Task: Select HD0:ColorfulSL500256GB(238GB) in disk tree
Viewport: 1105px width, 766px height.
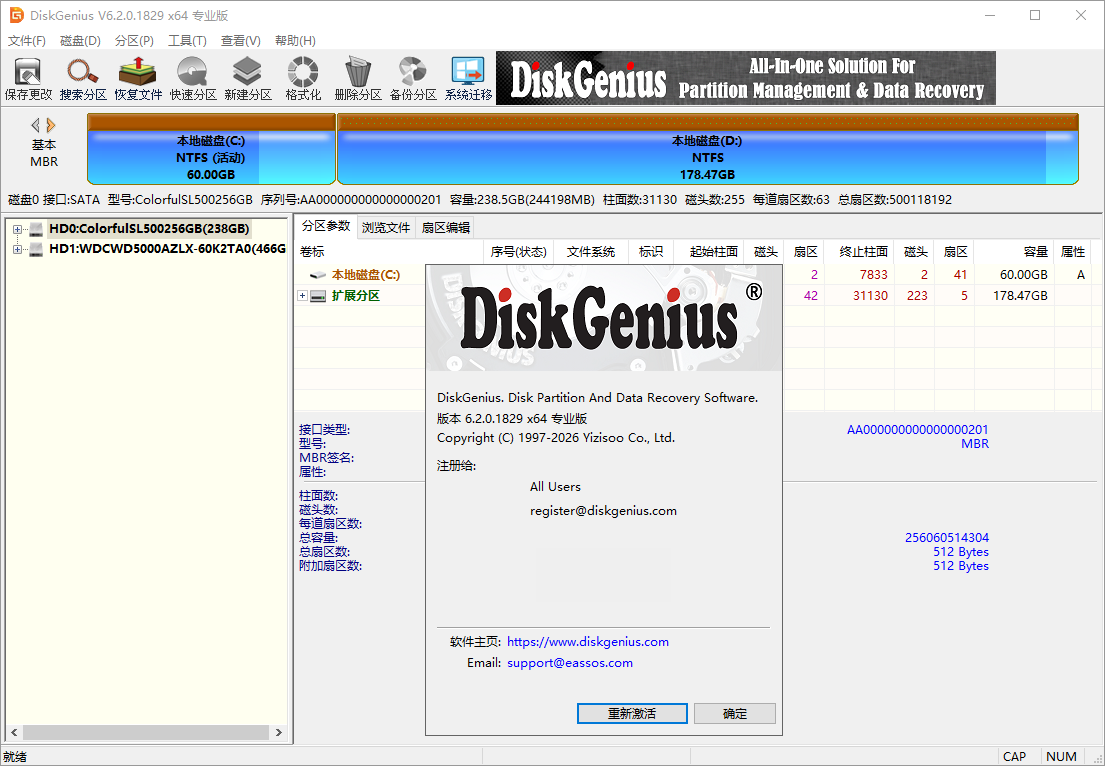Action: pyautogui.click(x=149, y=229)
